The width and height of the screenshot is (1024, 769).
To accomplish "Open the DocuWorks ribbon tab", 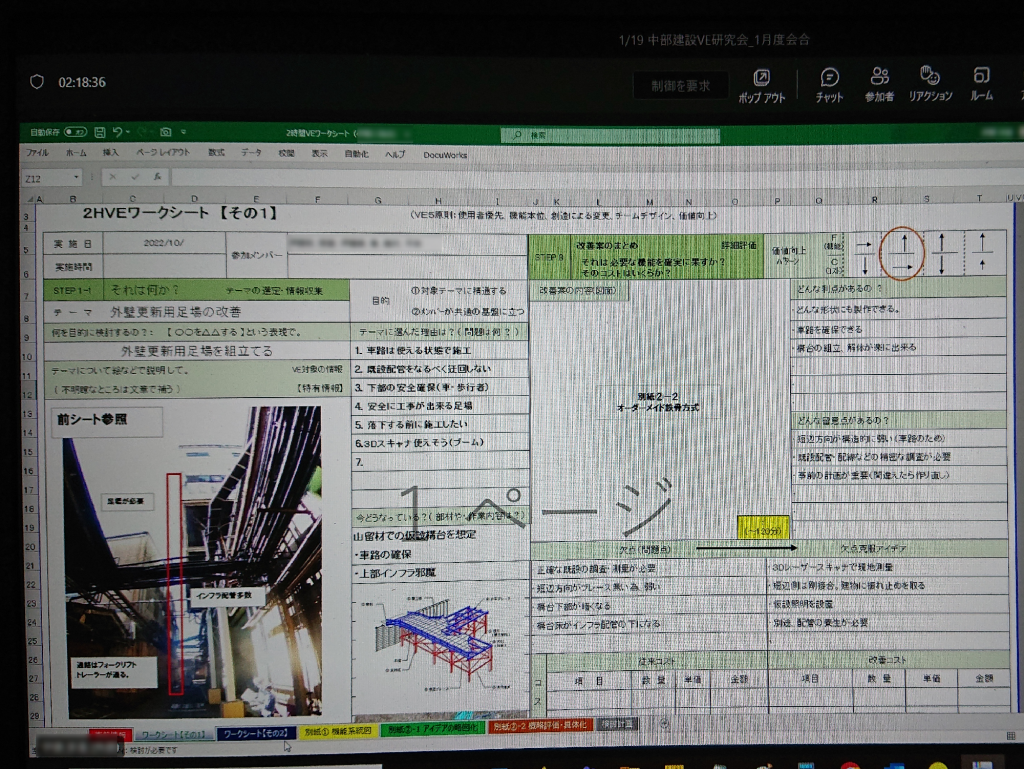I will pyautogui.click(x=445, y=155).
